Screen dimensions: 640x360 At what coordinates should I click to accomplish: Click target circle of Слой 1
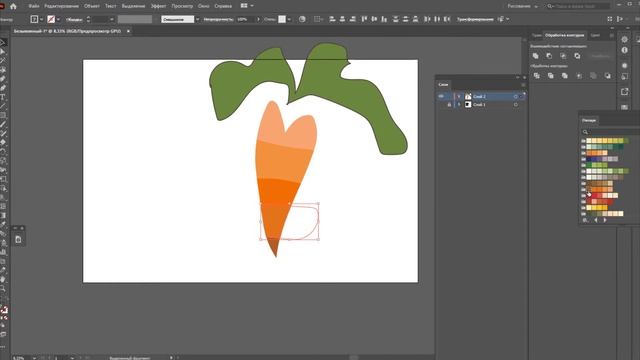point(516,105)
